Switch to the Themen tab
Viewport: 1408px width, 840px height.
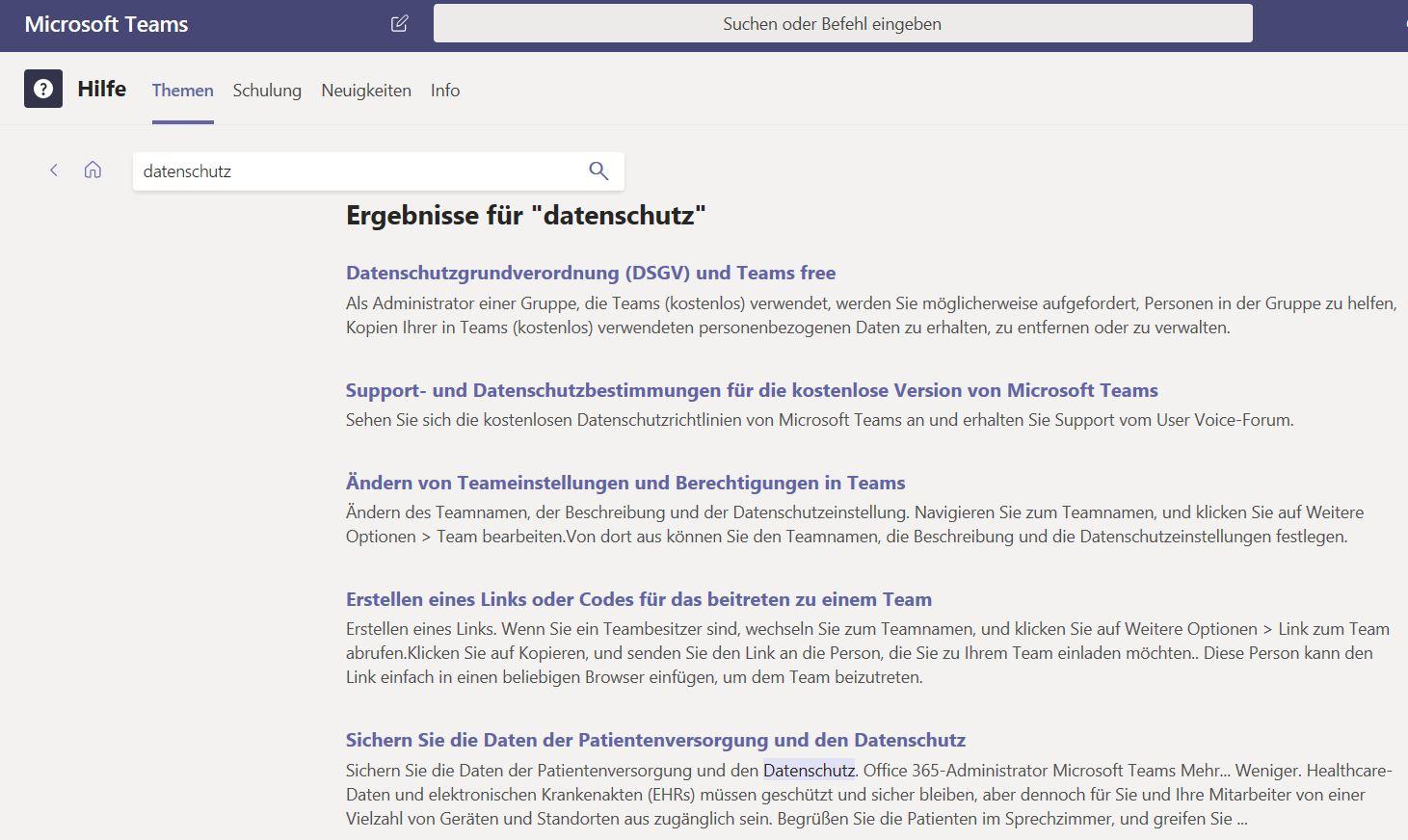point(182,91)
